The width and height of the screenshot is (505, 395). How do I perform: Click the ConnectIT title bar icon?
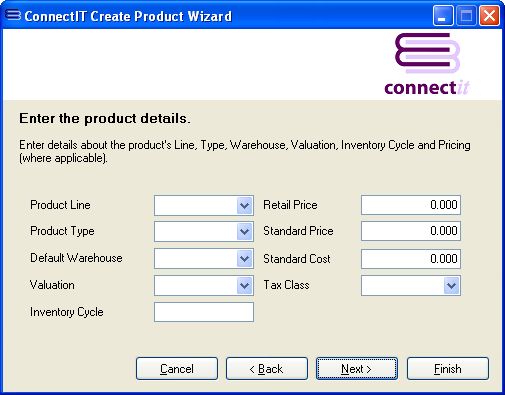[x=13, y=15]
